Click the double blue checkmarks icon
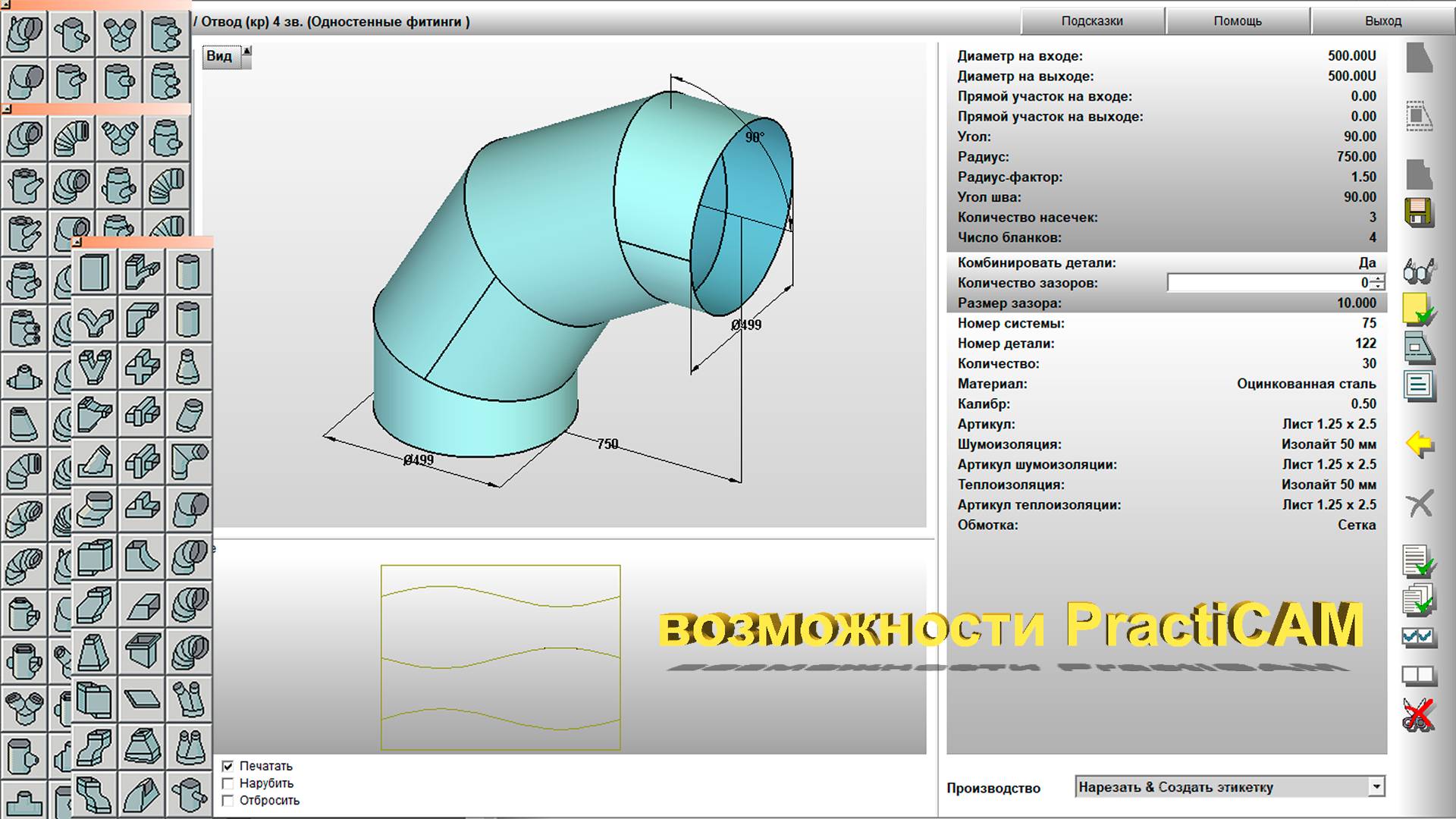Screen dimensions: 1456x819 (x=1419, y=637)
